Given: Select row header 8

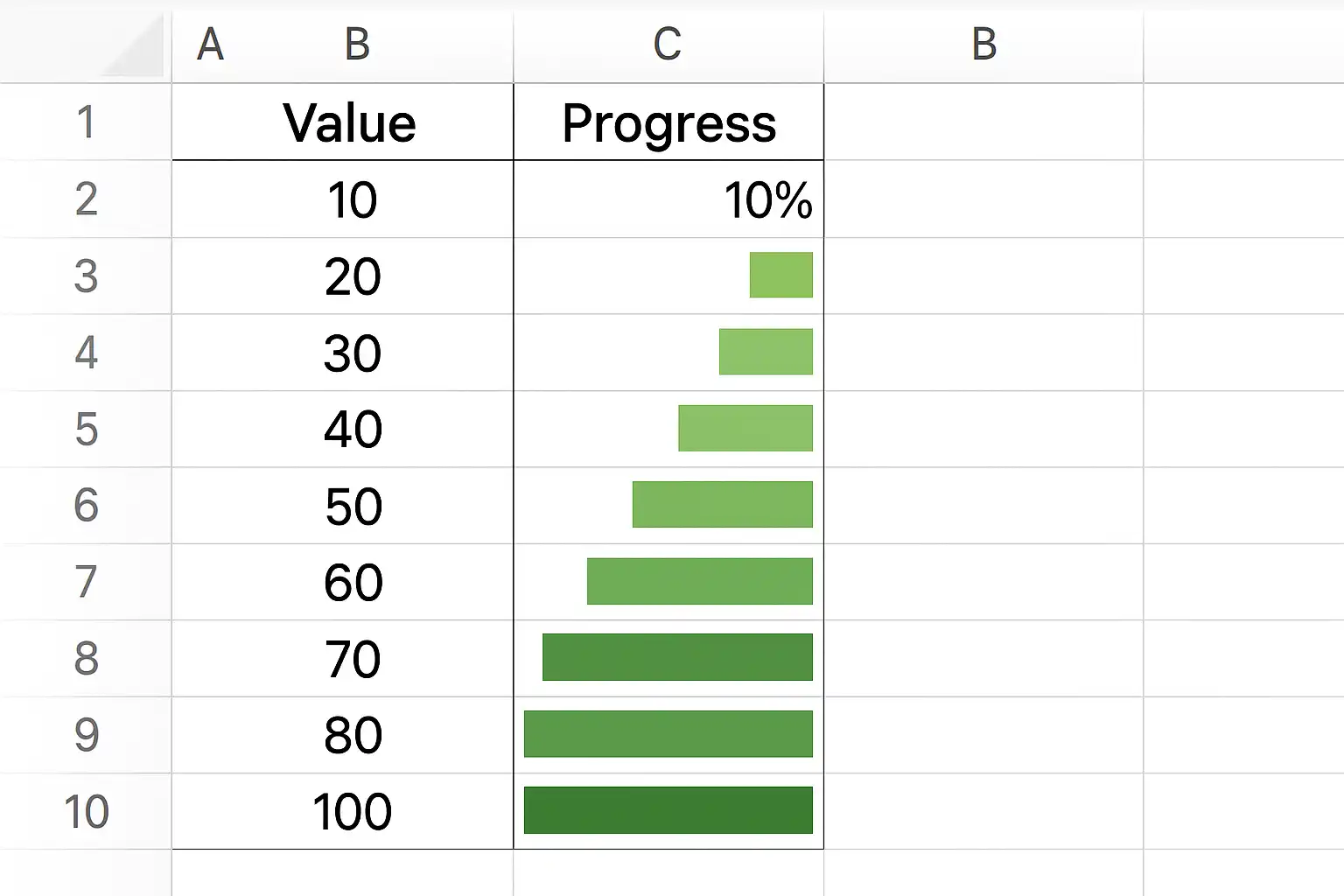Looking at the screenshot, I should pos(85,659).
